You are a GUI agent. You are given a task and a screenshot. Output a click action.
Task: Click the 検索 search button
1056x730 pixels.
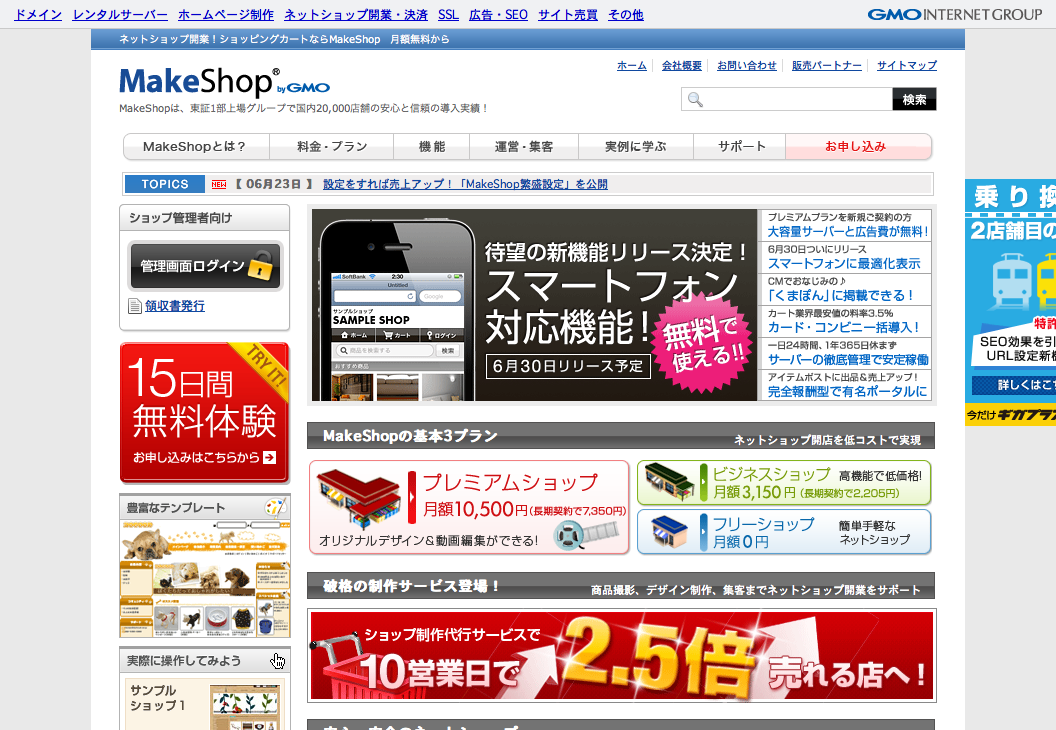point(914,100)
